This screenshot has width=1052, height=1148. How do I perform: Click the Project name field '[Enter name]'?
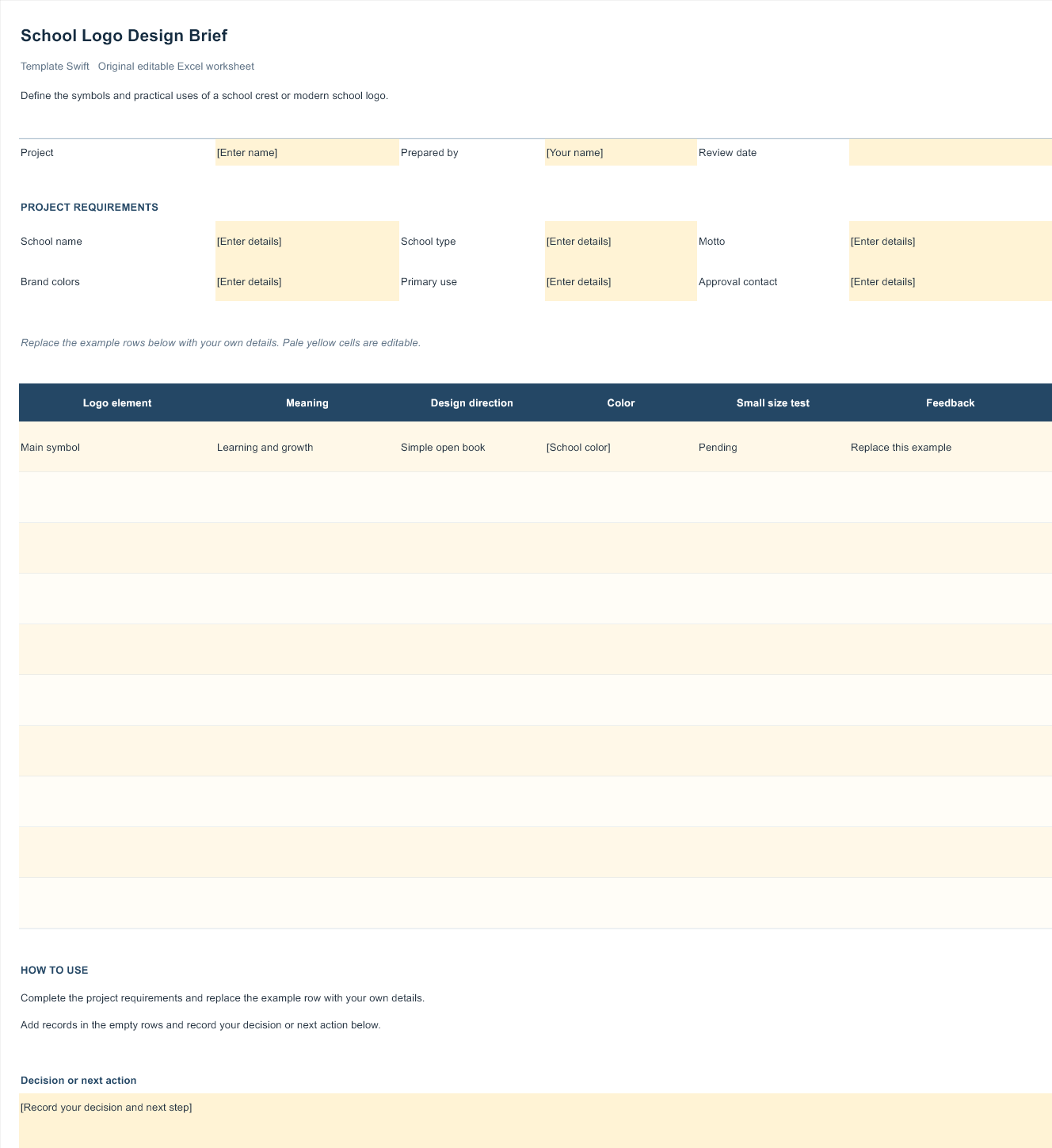(x=307, y=153)
